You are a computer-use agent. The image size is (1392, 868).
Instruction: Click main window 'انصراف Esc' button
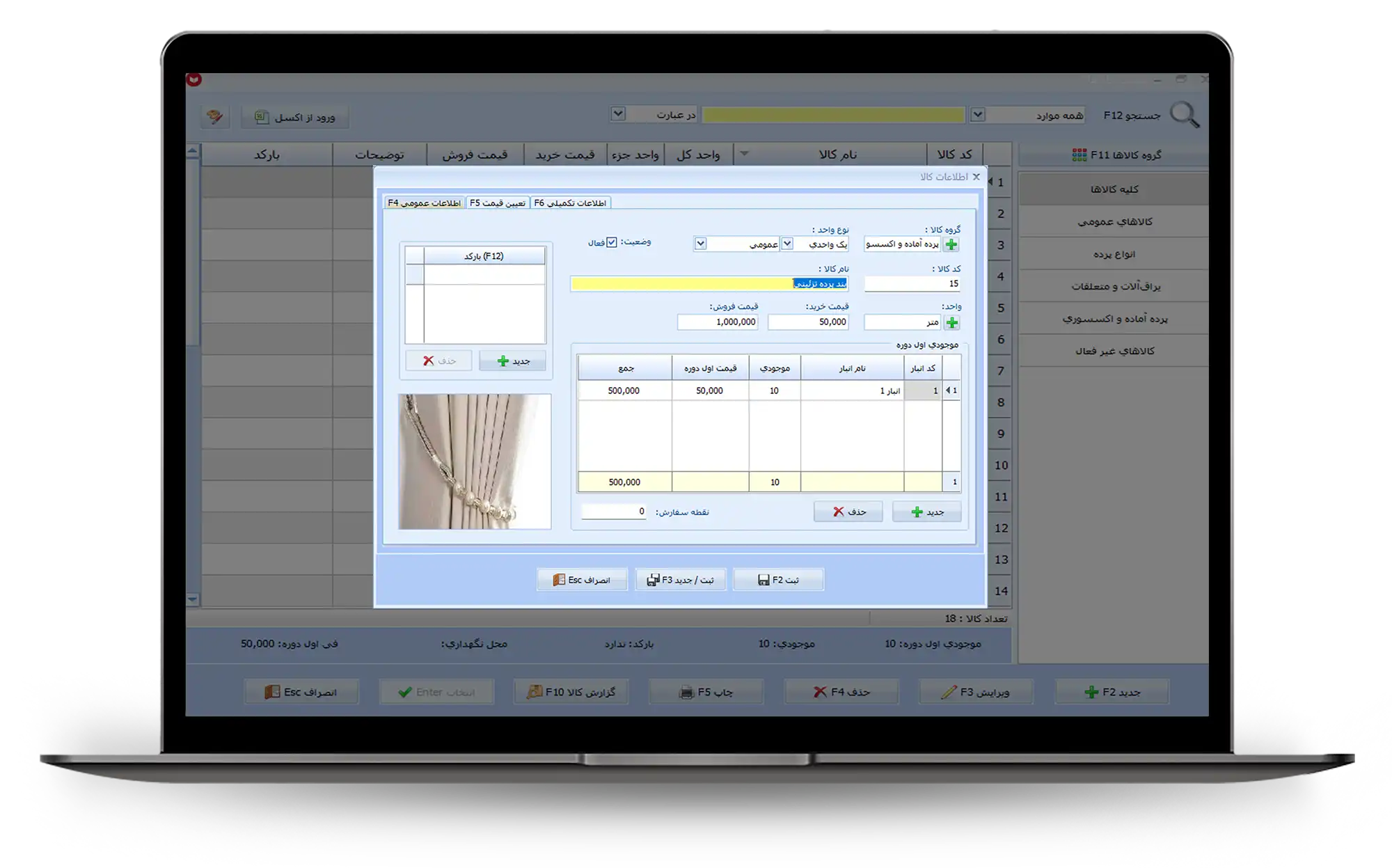[301, 692]
